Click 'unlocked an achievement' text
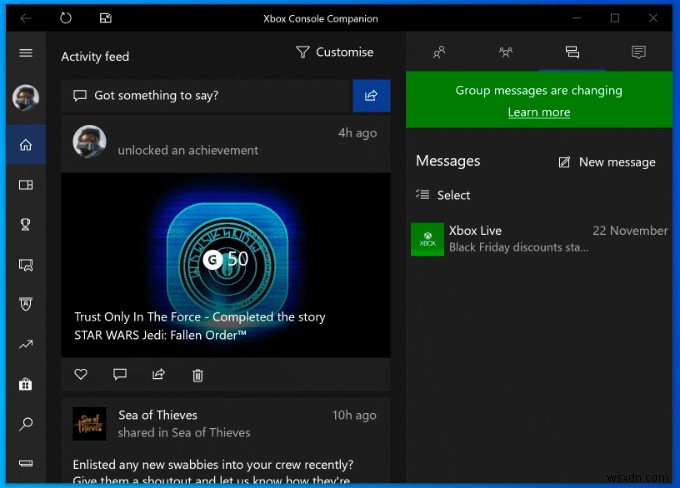Image resolution: width=680 pixels, height=488 pixels. pyautogui.click(x=188, y=150)
